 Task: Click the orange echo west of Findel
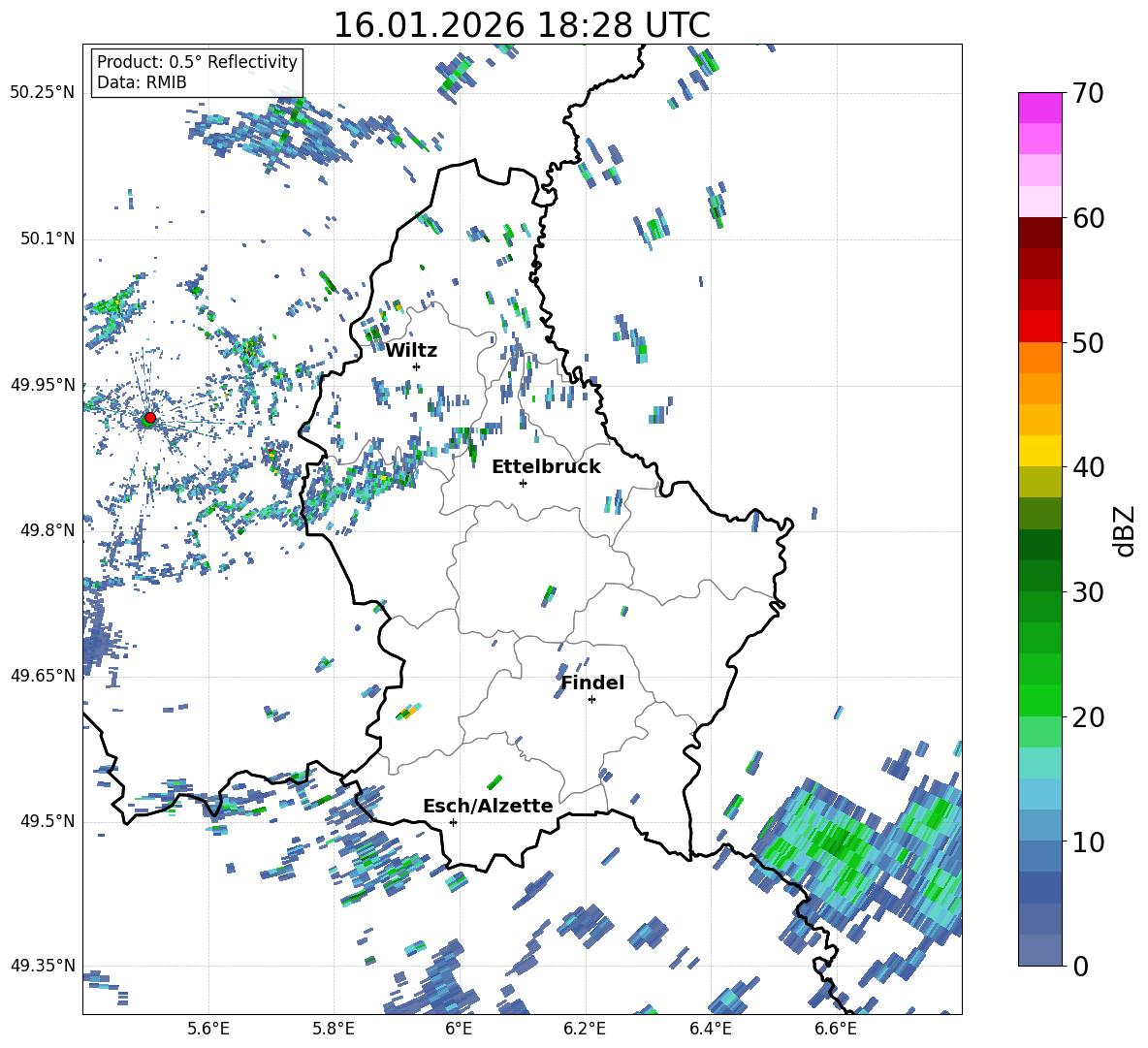410,711
